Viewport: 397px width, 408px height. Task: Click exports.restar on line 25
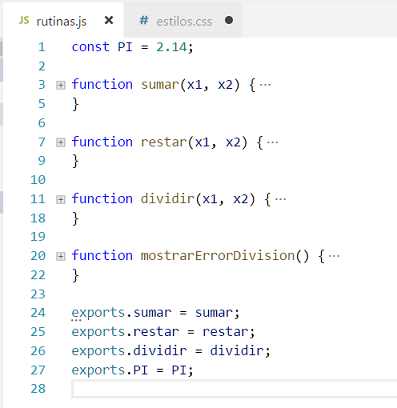(x=125, y=332)
